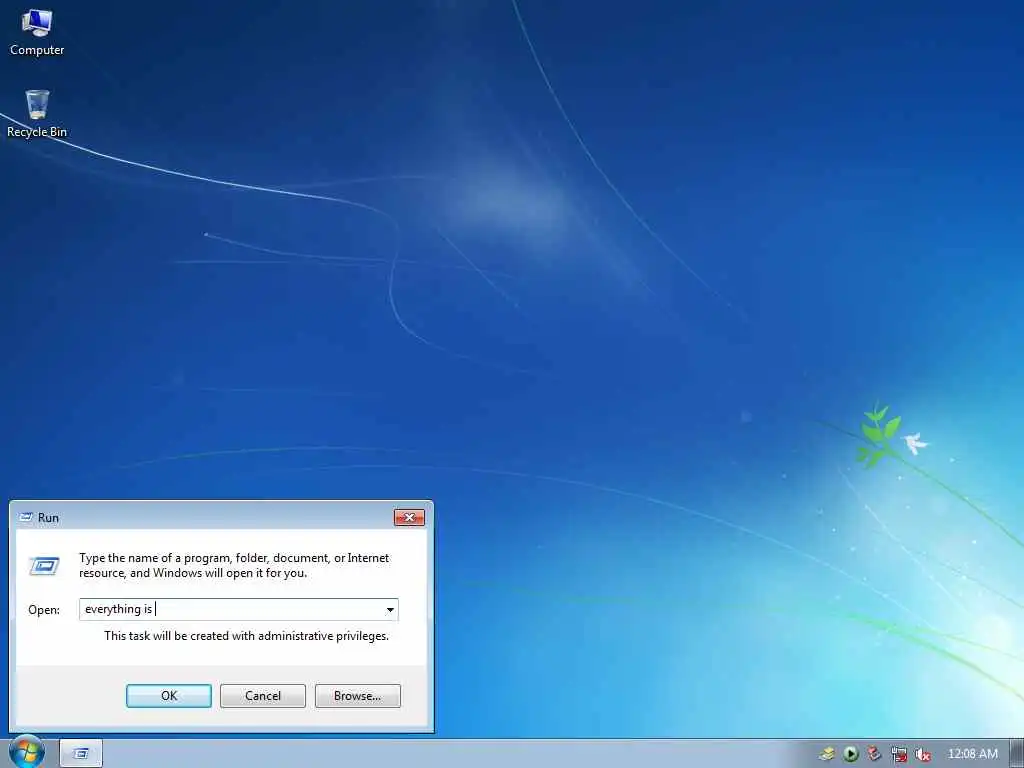Click the muted volume tray icon
Image resolution: width=1024 pixels, height=768 pixels.
[923, 754]
